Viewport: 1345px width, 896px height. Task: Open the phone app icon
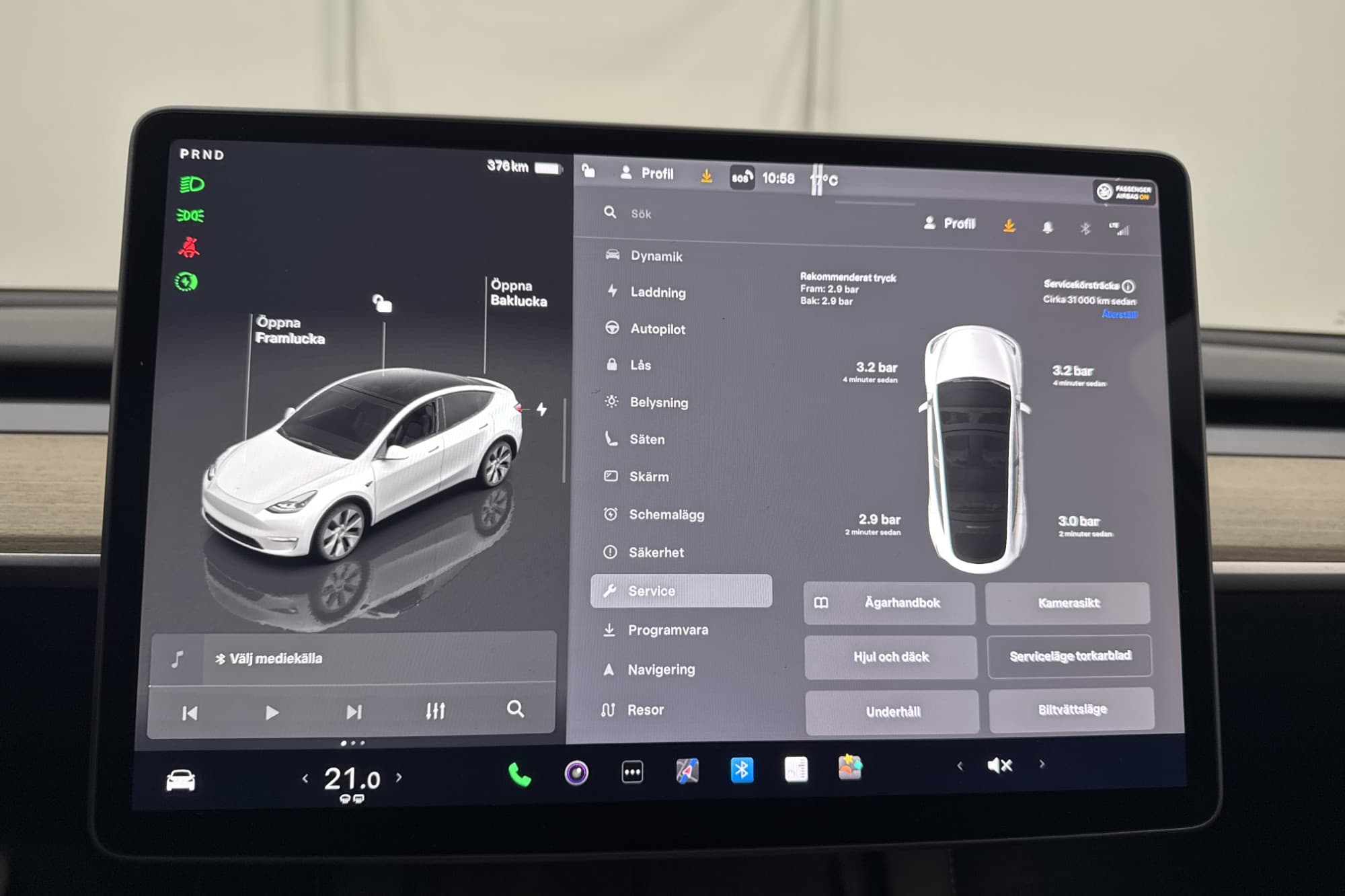(519, 775)
